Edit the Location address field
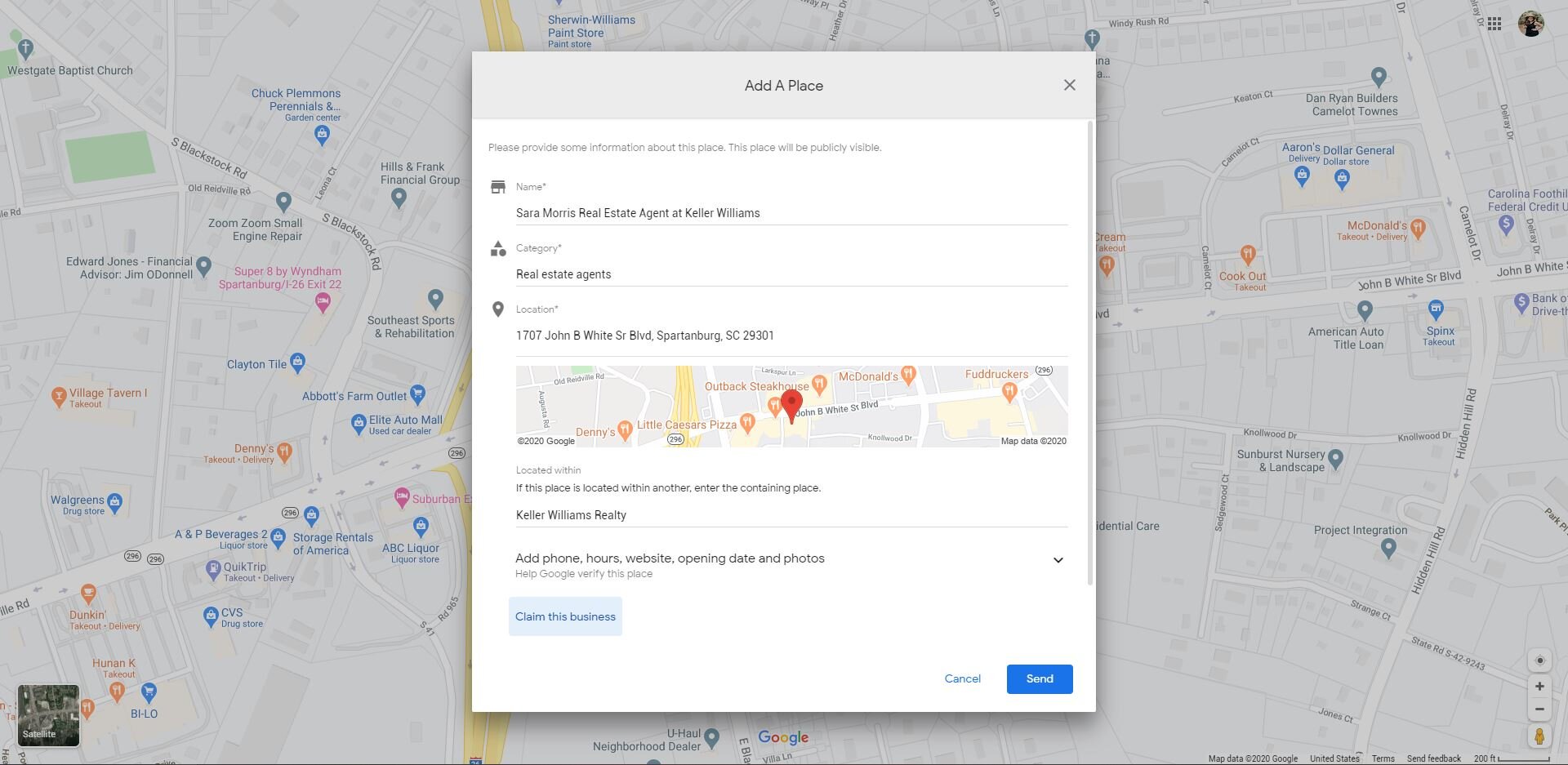 pos(791,336)
